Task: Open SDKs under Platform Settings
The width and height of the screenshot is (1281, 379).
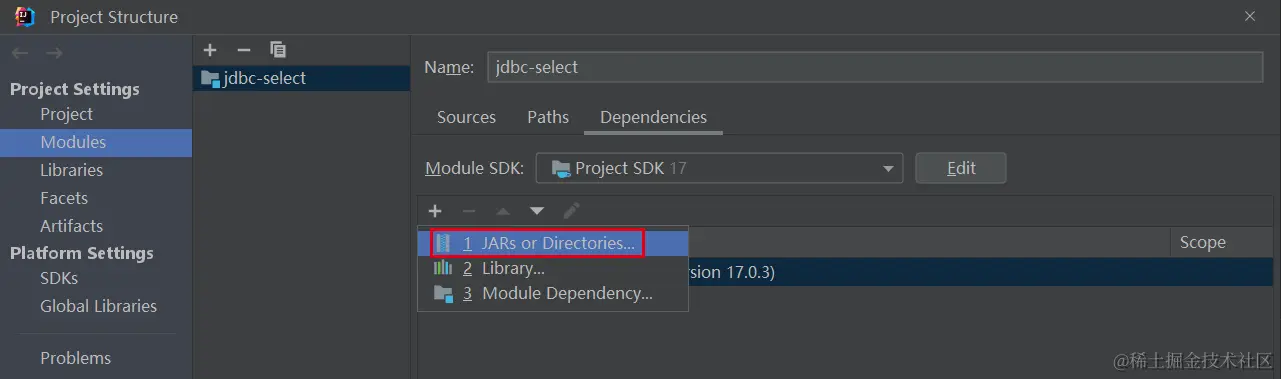Action: 59,278
